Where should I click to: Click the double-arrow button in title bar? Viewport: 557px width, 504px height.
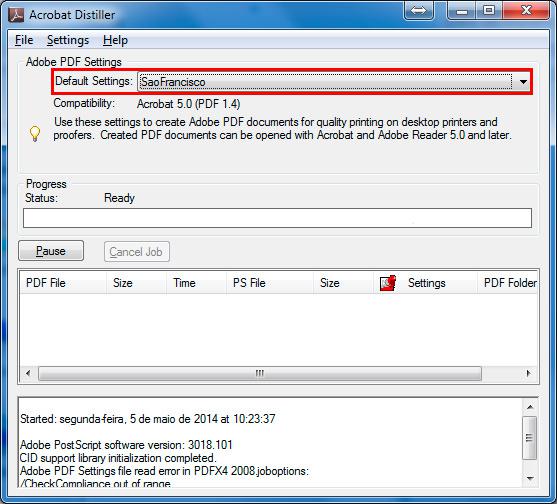coord(419,10)
